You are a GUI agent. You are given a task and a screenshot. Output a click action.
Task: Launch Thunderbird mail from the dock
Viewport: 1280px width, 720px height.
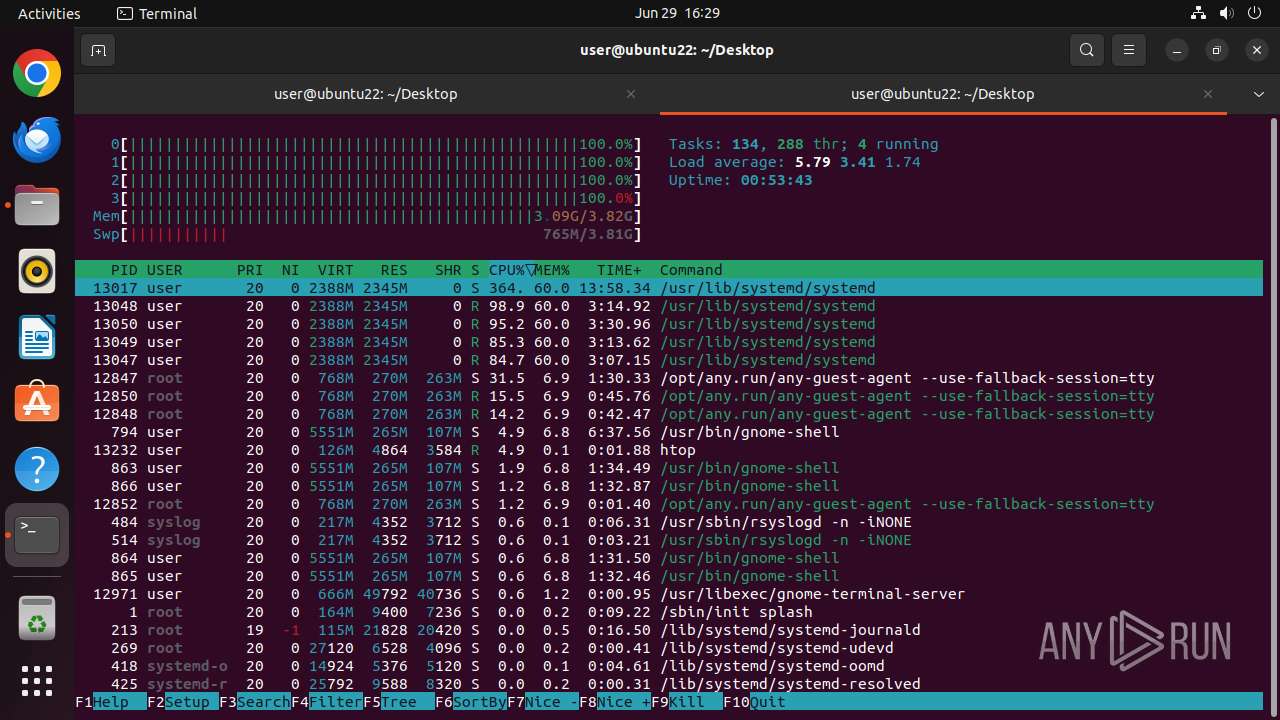point(37,139)
